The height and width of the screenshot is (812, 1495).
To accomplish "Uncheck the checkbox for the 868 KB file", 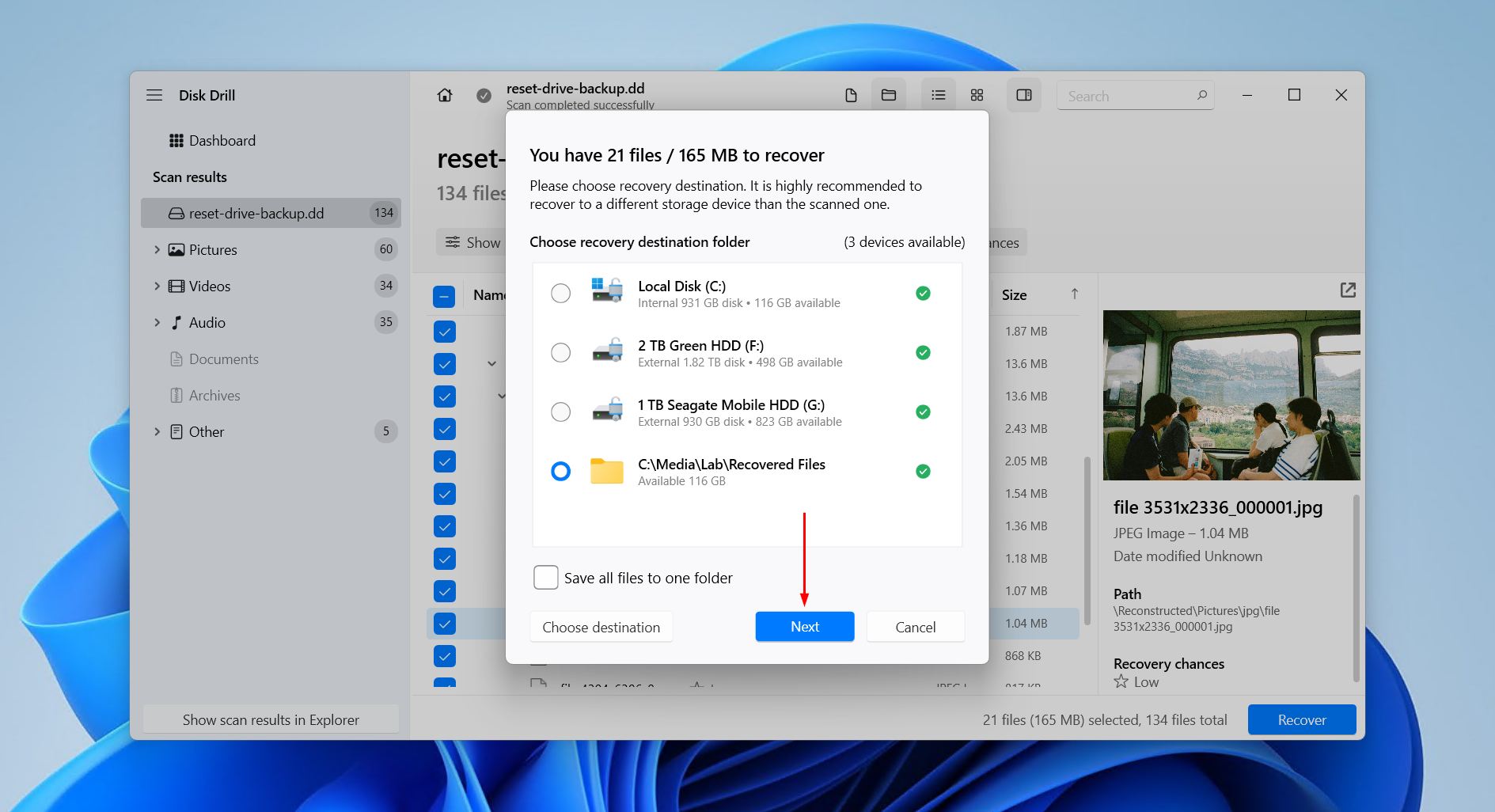I will coord(445,656).
